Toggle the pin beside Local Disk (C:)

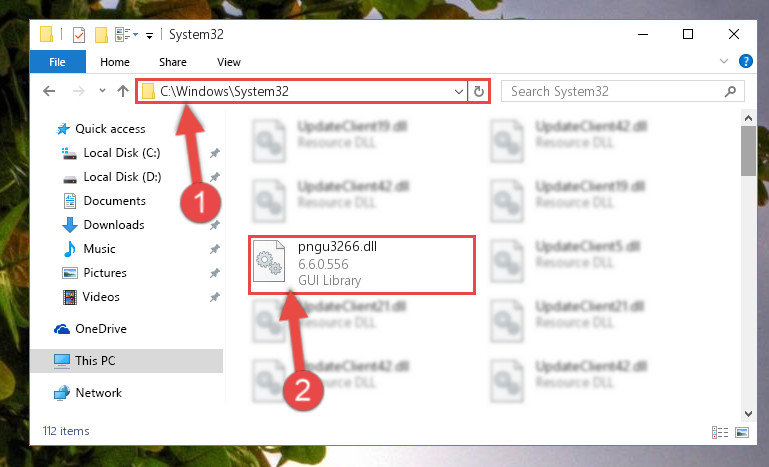coord(214,153)
